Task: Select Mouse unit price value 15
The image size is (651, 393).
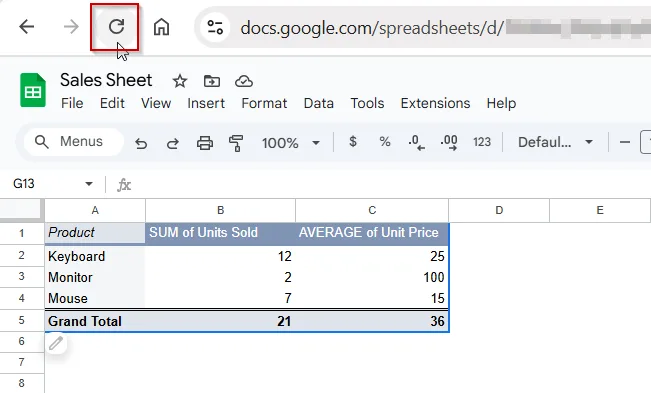Action: [372, 298]
